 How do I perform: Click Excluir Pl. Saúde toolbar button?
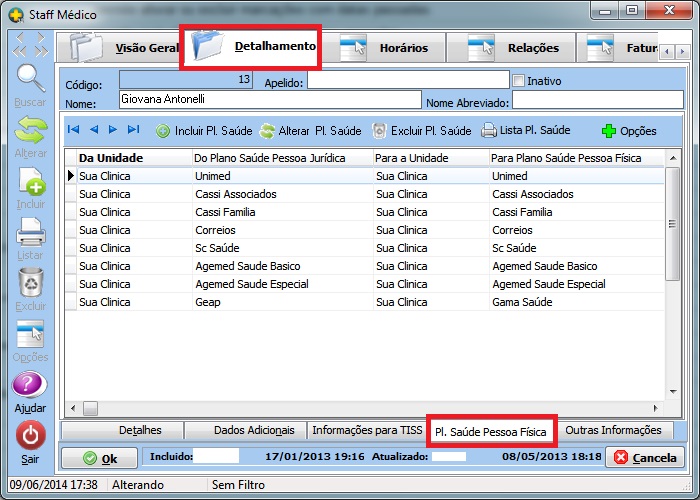coord(421,130)
